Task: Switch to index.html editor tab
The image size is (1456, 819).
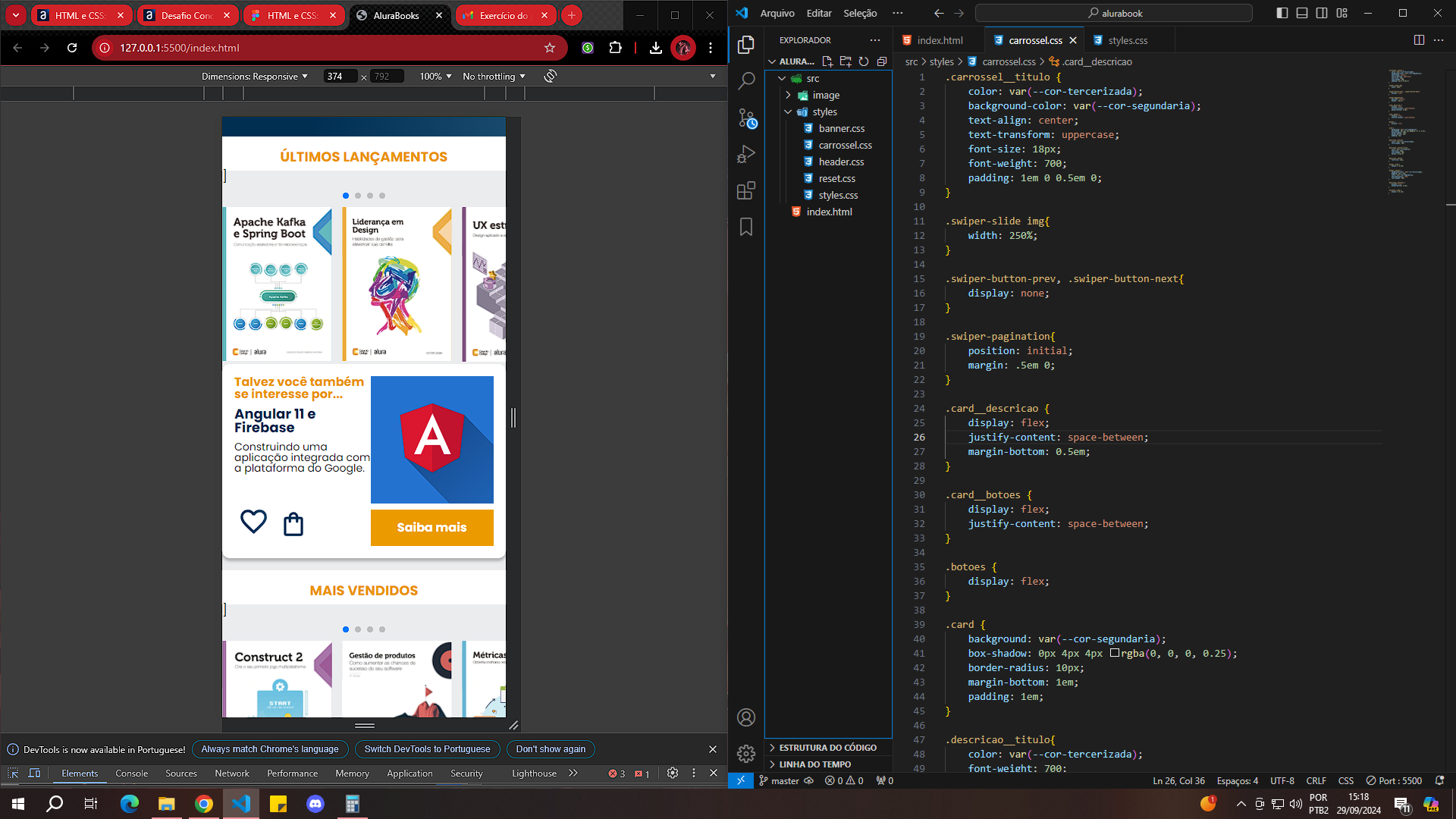Action: click(940, 40)
